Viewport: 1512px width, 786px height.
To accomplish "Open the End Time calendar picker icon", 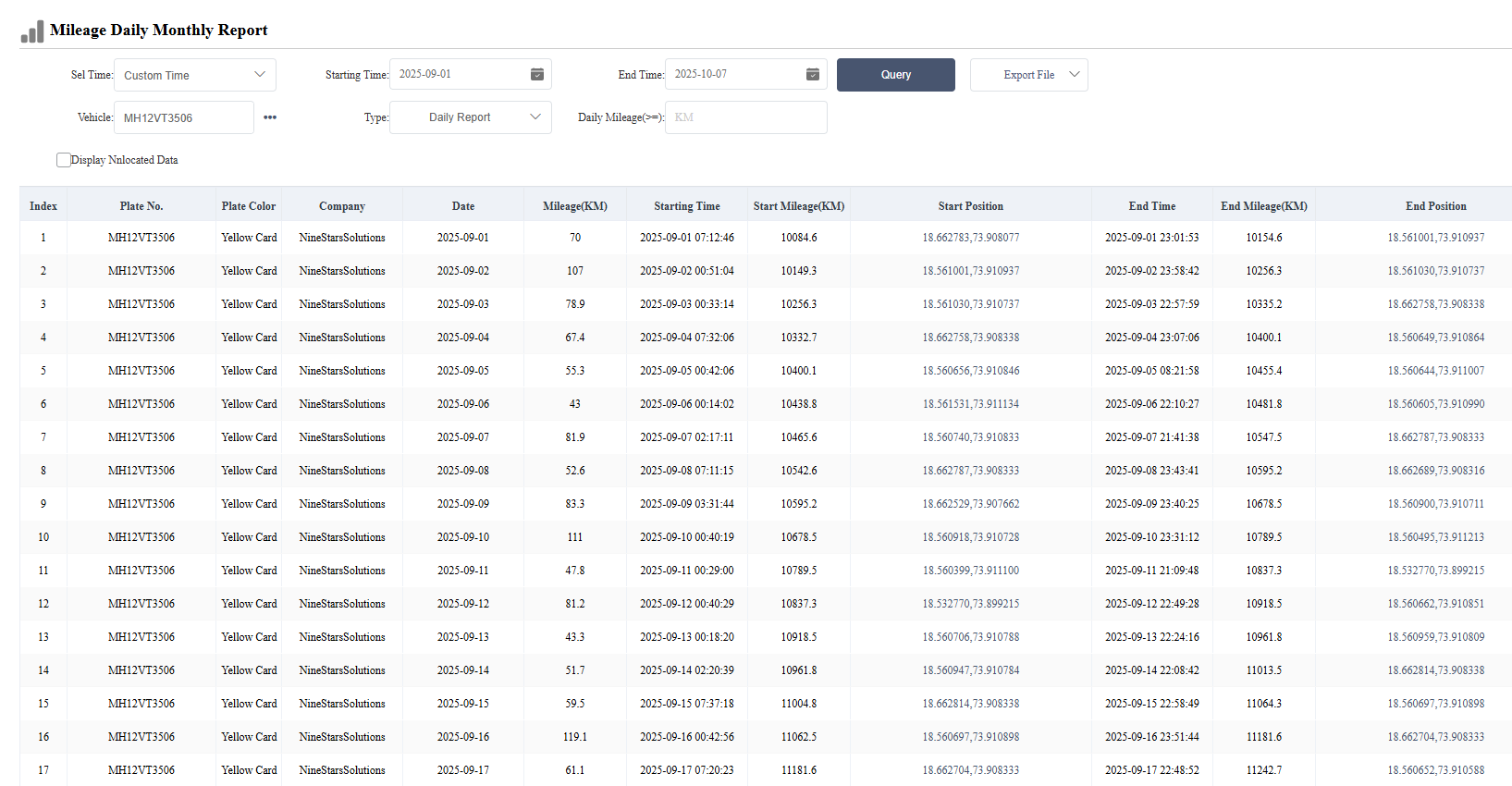I will pos(812,74).
